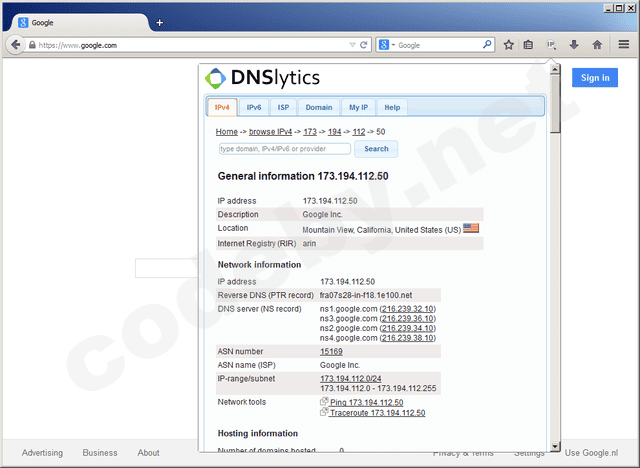Bookmark this page with the star icon
This screenshot has width=640, height=468.
509,45
